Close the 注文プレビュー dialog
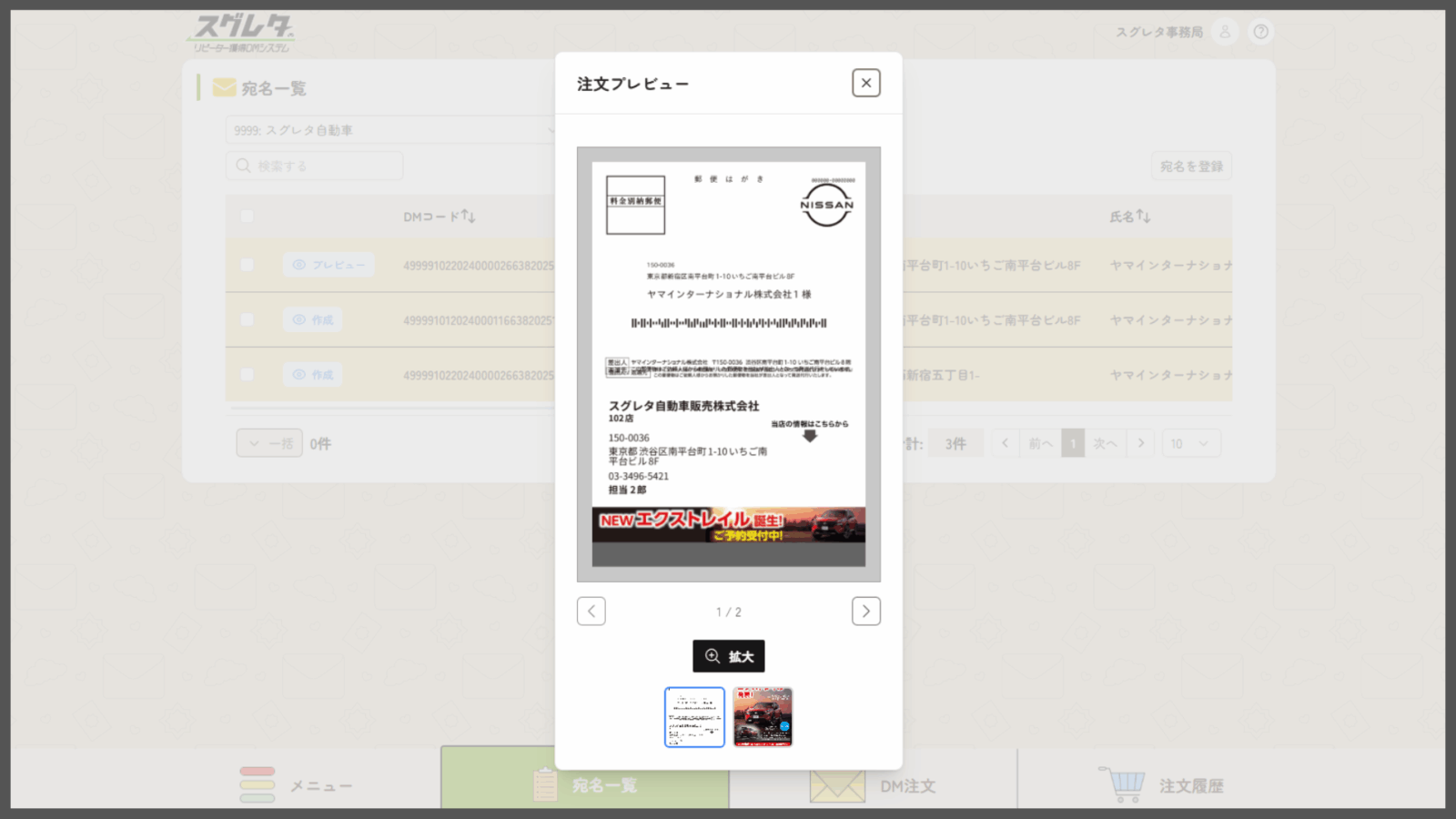Image resolution: width=1456 pixels, height=819 pixels. (x=865, y=83)
